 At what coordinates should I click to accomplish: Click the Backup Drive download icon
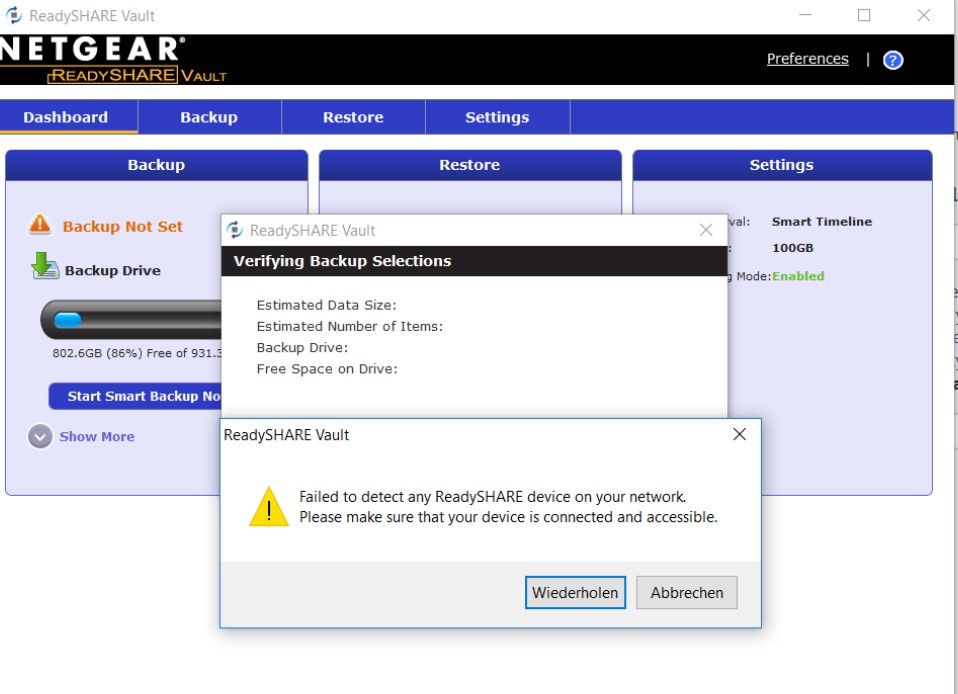[45, 266]
